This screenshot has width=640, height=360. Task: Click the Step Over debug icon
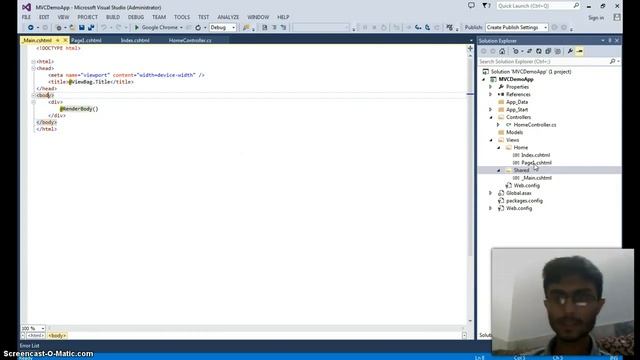click(x=427, y=27)
